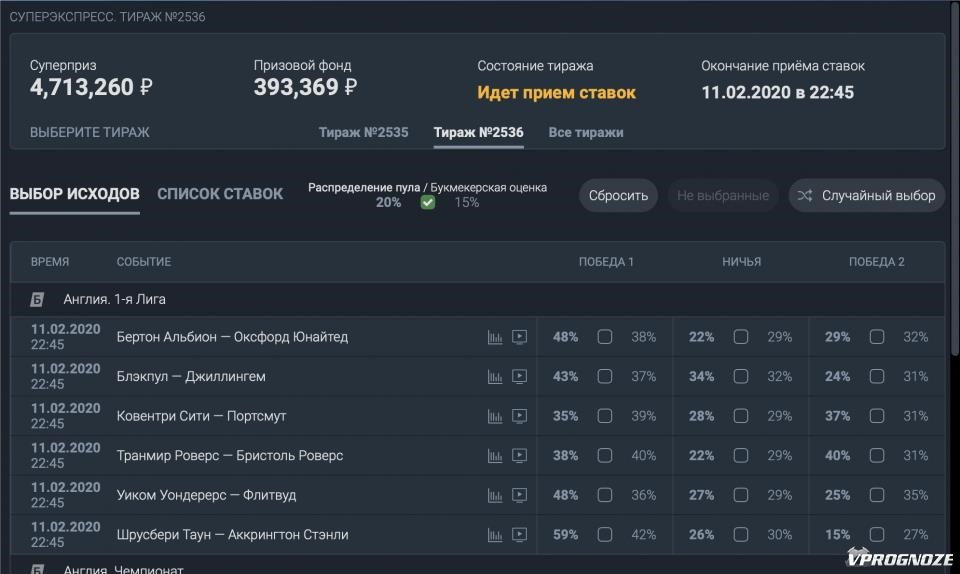Click the Б icon beside Англия. 1-я Лига

(37, 300)
